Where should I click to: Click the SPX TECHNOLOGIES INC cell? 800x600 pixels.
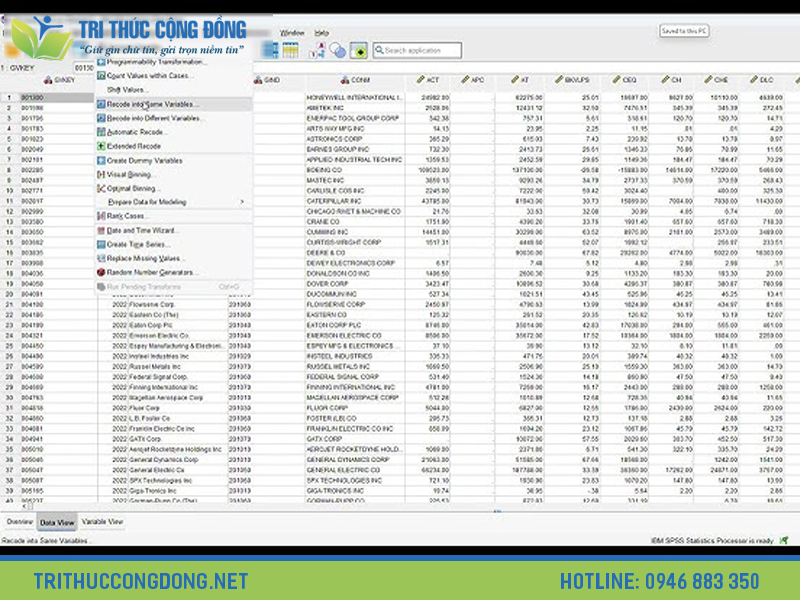pos(355,481)
